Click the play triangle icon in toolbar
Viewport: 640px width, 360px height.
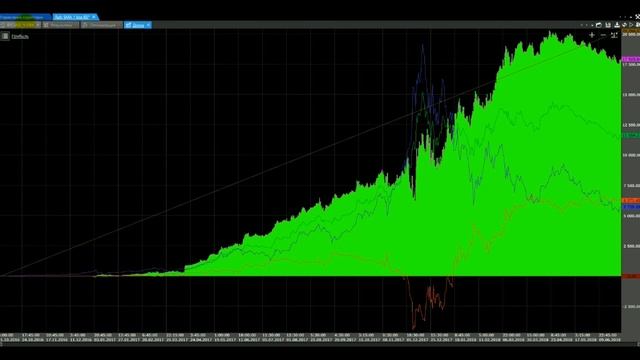[x=631, y=25]
